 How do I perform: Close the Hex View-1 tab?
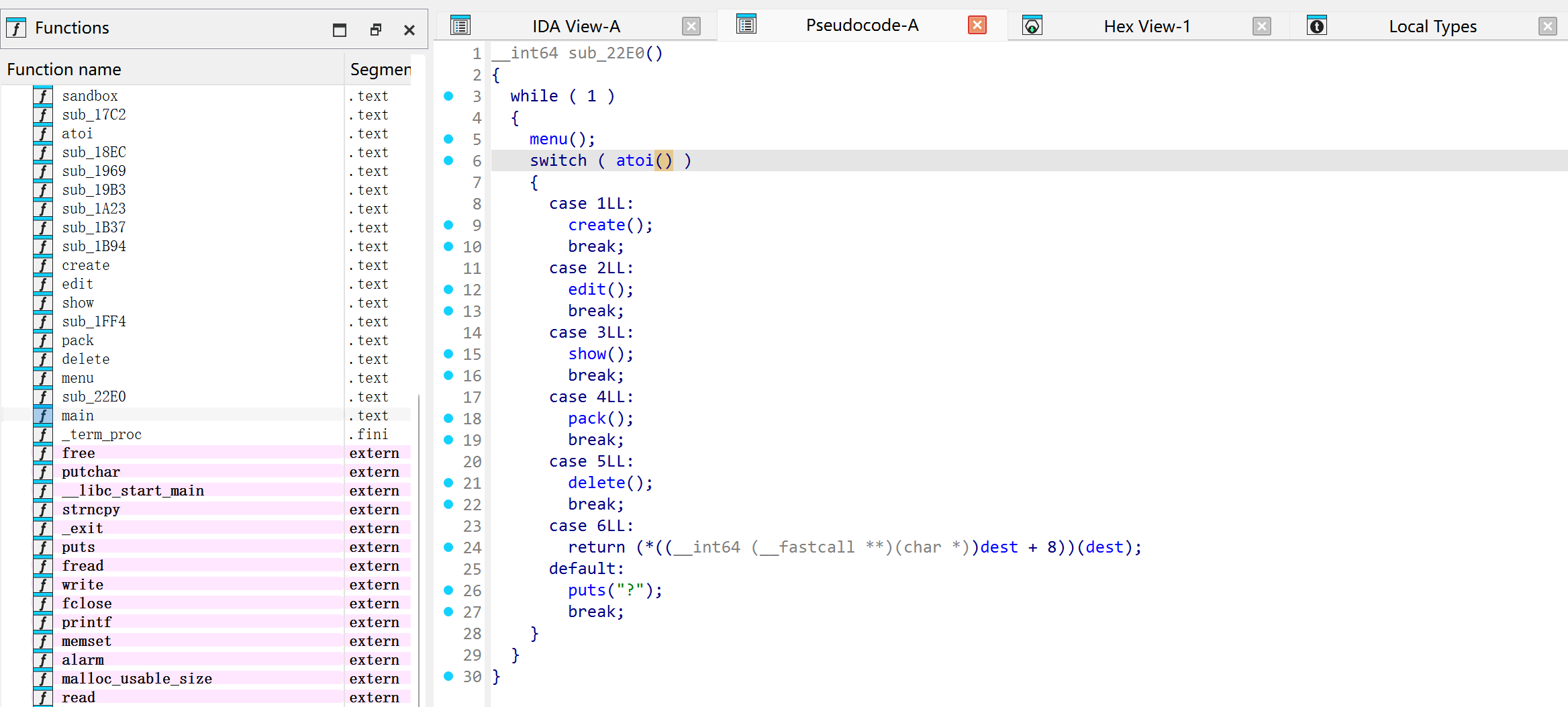1262,26
